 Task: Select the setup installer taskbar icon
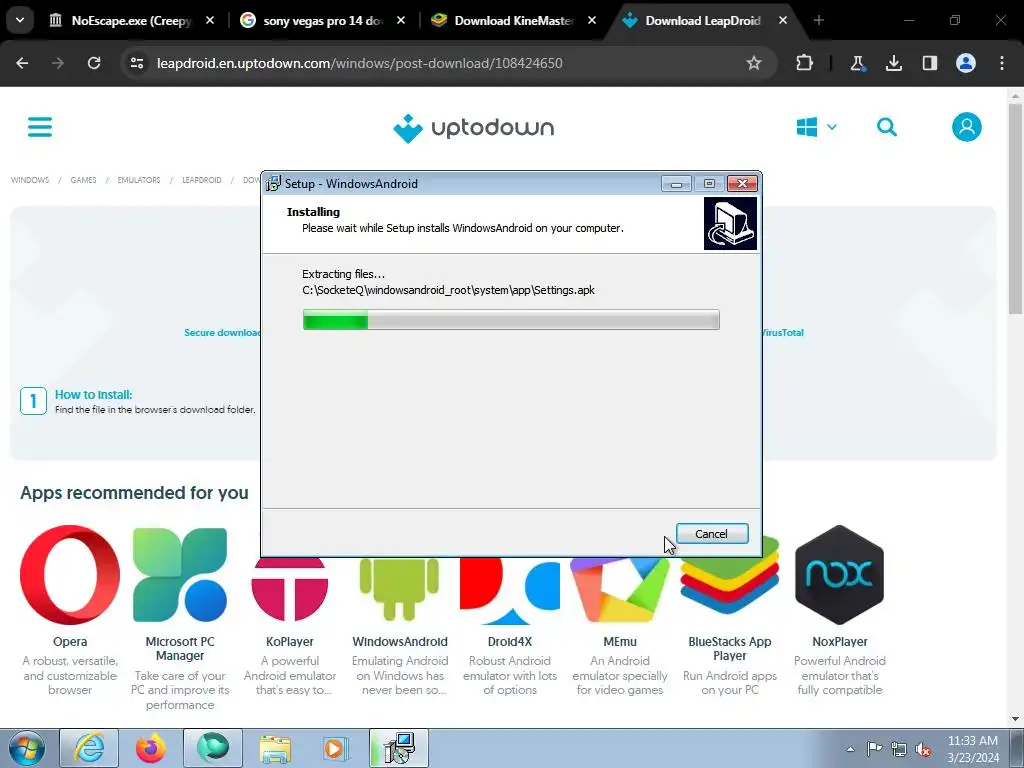[x=399, y=748]
